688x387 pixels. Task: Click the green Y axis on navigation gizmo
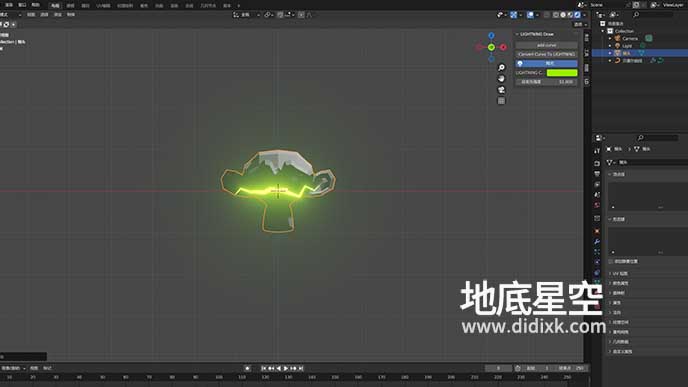[x=491, y=47]
